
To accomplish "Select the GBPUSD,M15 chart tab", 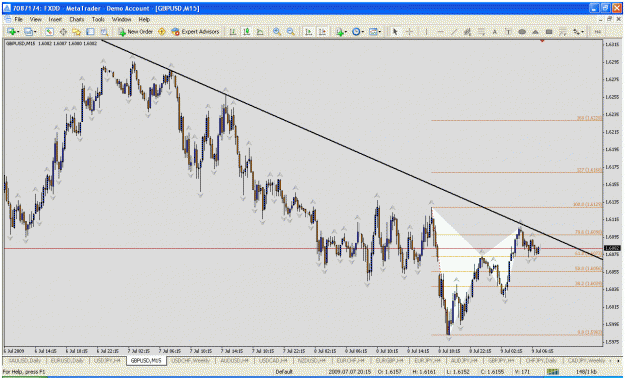I will tap(146, 360).
